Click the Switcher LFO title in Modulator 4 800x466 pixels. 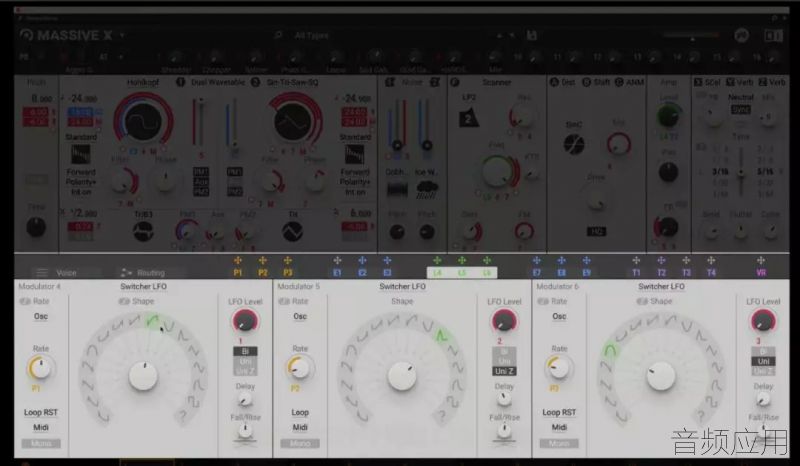tap(143, 286)
